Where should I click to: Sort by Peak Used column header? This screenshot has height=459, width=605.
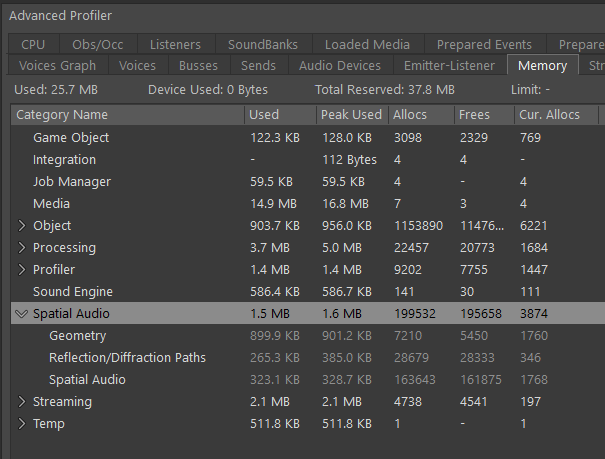click(350, 115)
